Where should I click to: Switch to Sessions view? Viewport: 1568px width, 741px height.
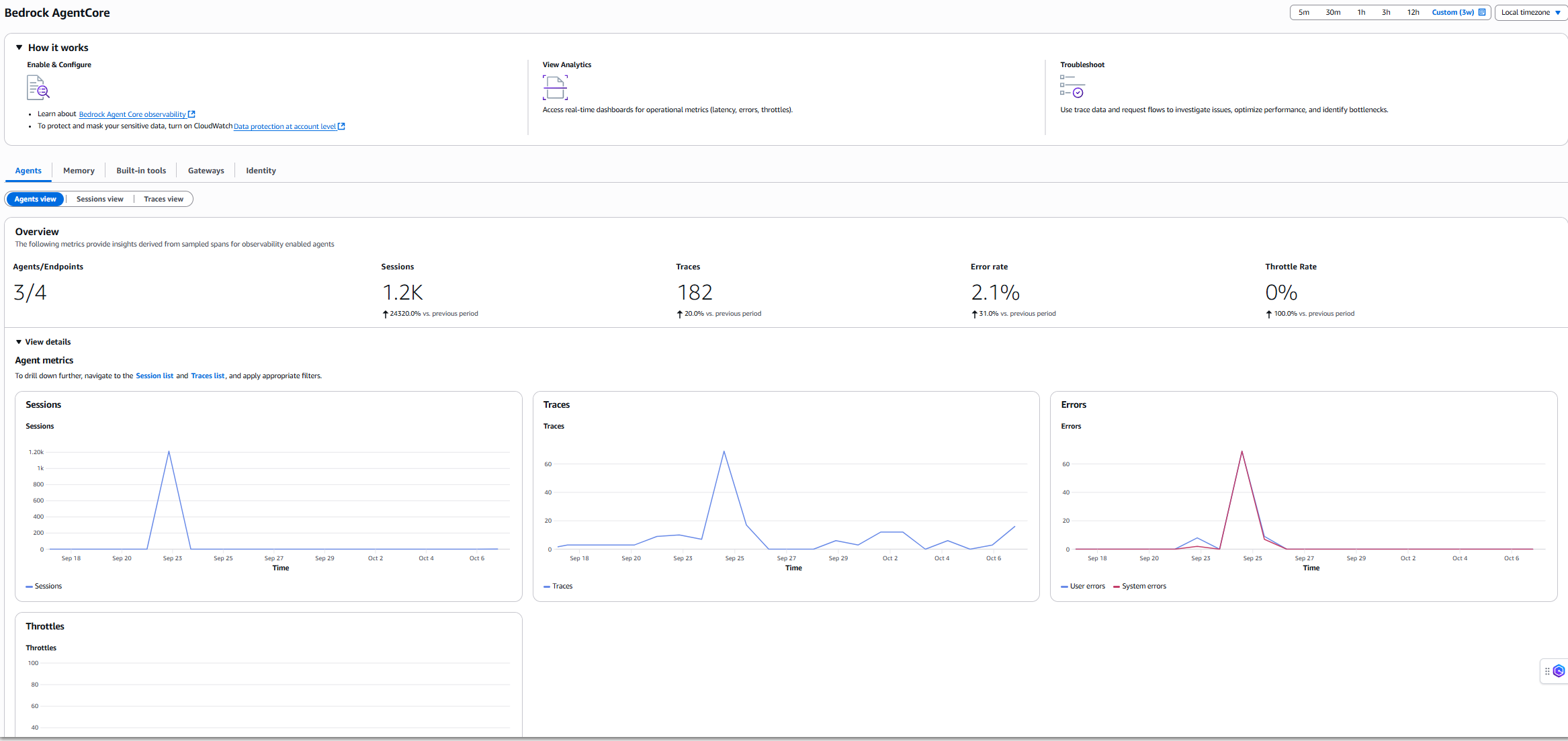[x=99, y=199]
